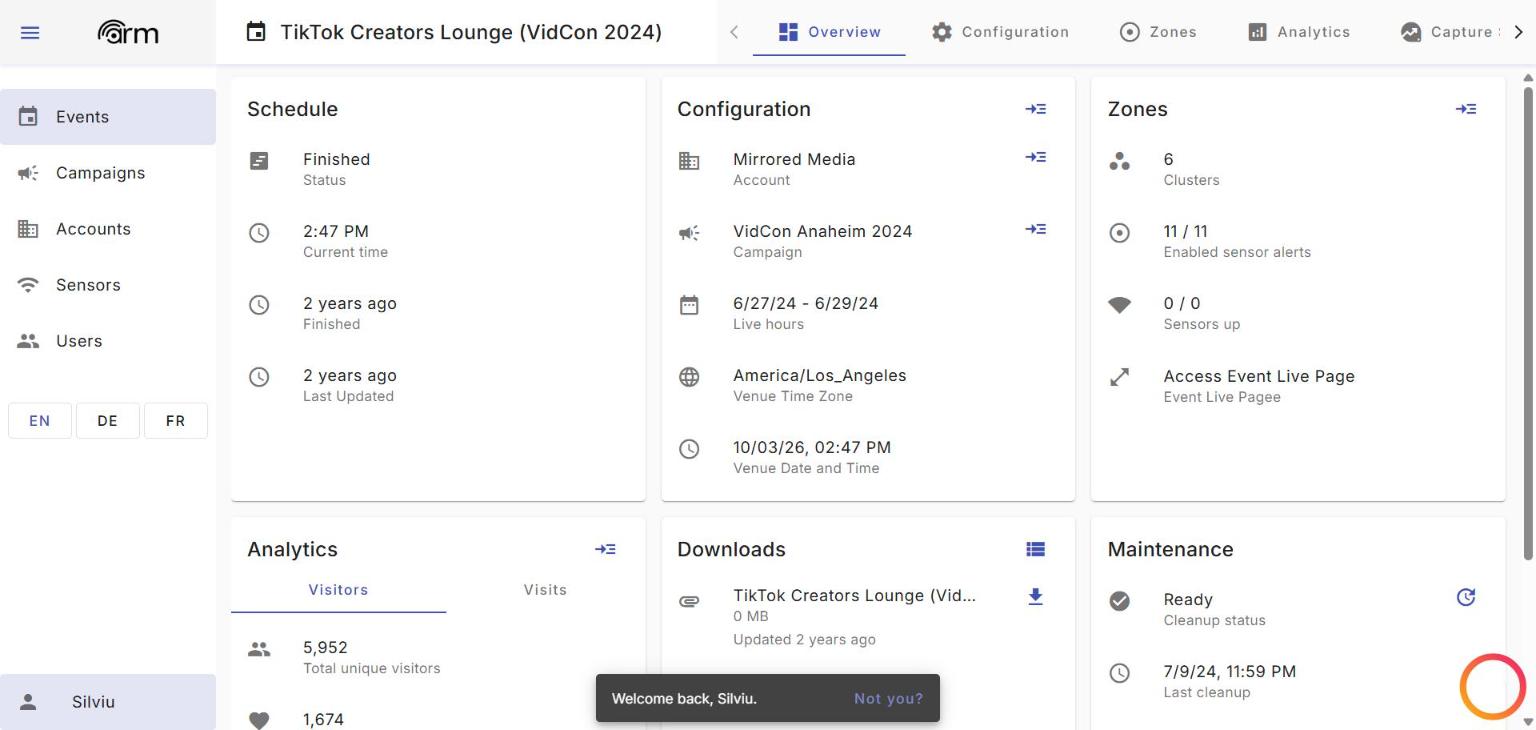Go to Events in sidebar
The width and height of the screenshot is (1536, 730).
108,117
